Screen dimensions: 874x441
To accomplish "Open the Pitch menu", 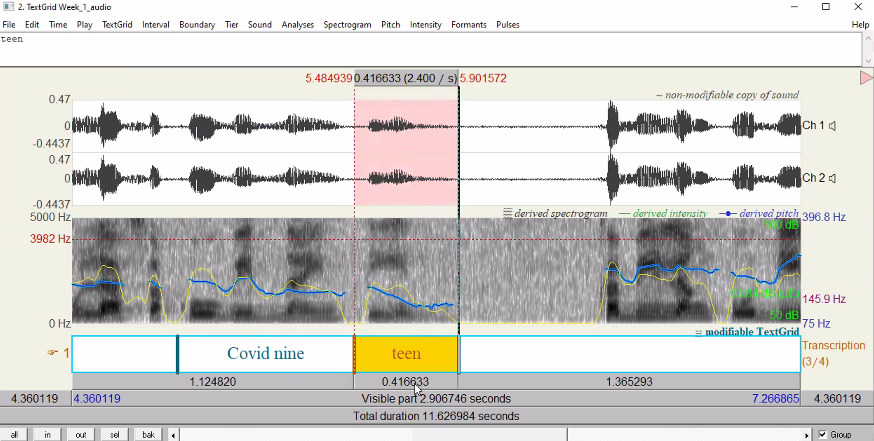I will pyautogui.click(x=390, y=24).
